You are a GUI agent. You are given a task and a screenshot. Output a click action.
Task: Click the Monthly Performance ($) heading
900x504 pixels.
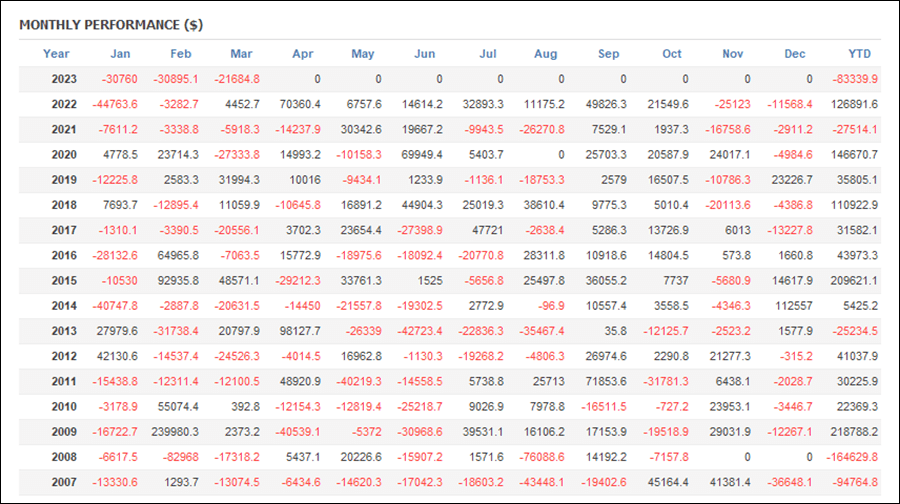[111, 25]
